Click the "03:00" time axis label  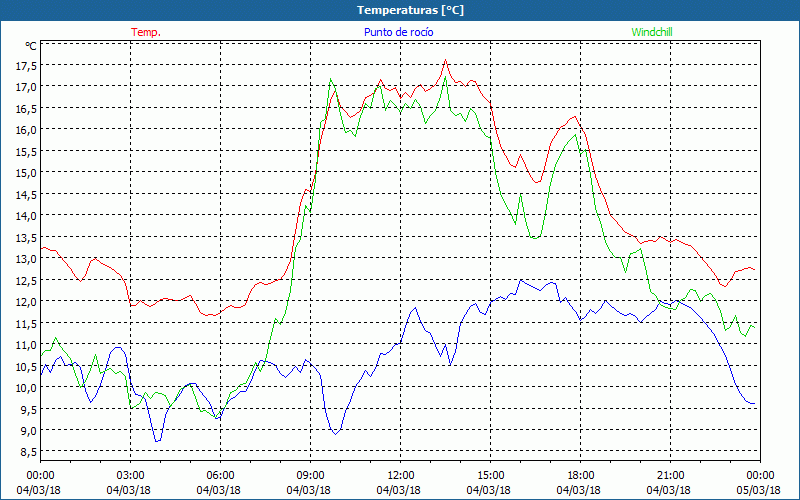click(x=131, y=476)
